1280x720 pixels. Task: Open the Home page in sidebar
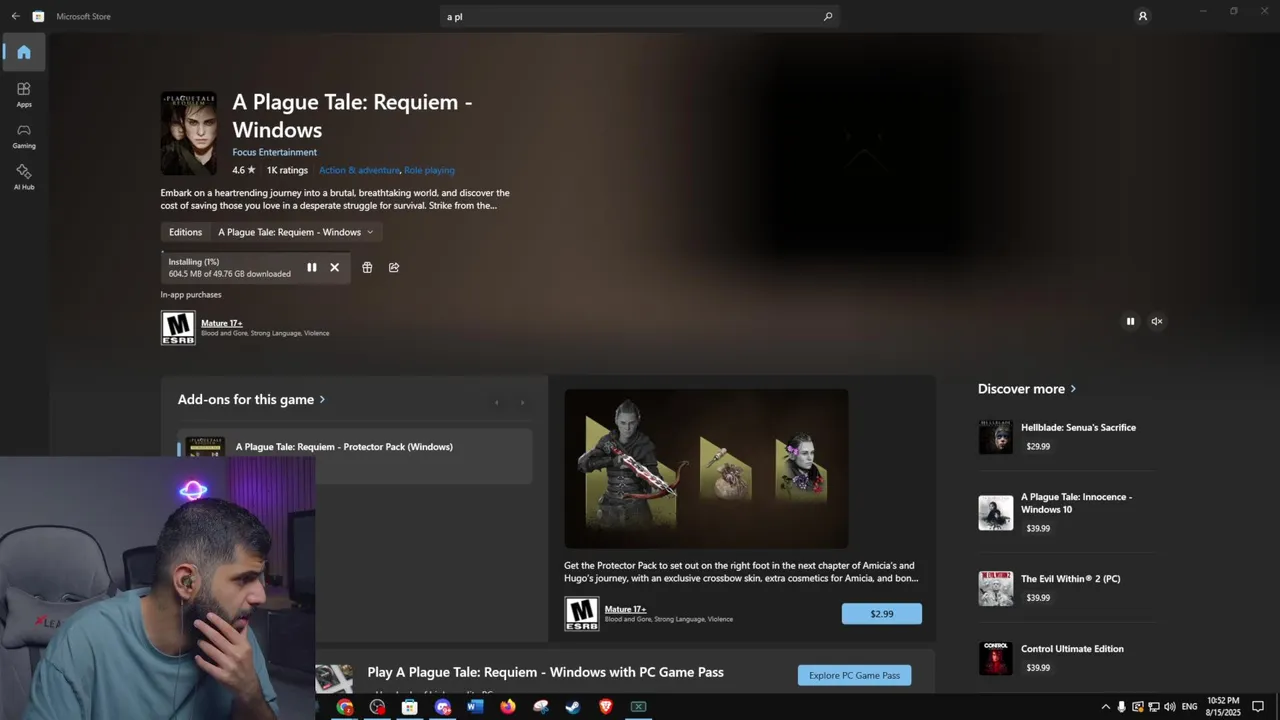[24, 52]
